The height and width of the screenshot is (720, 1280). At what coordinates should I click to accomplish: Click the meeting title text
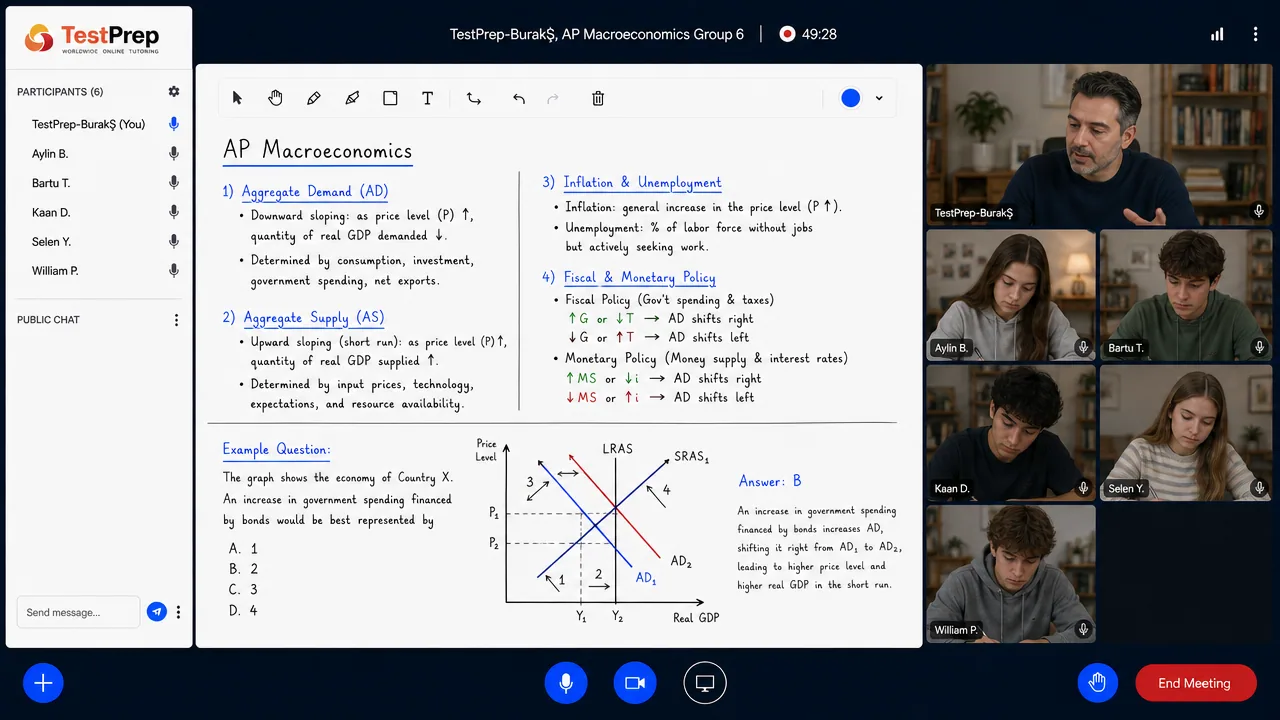coord(597,34)
